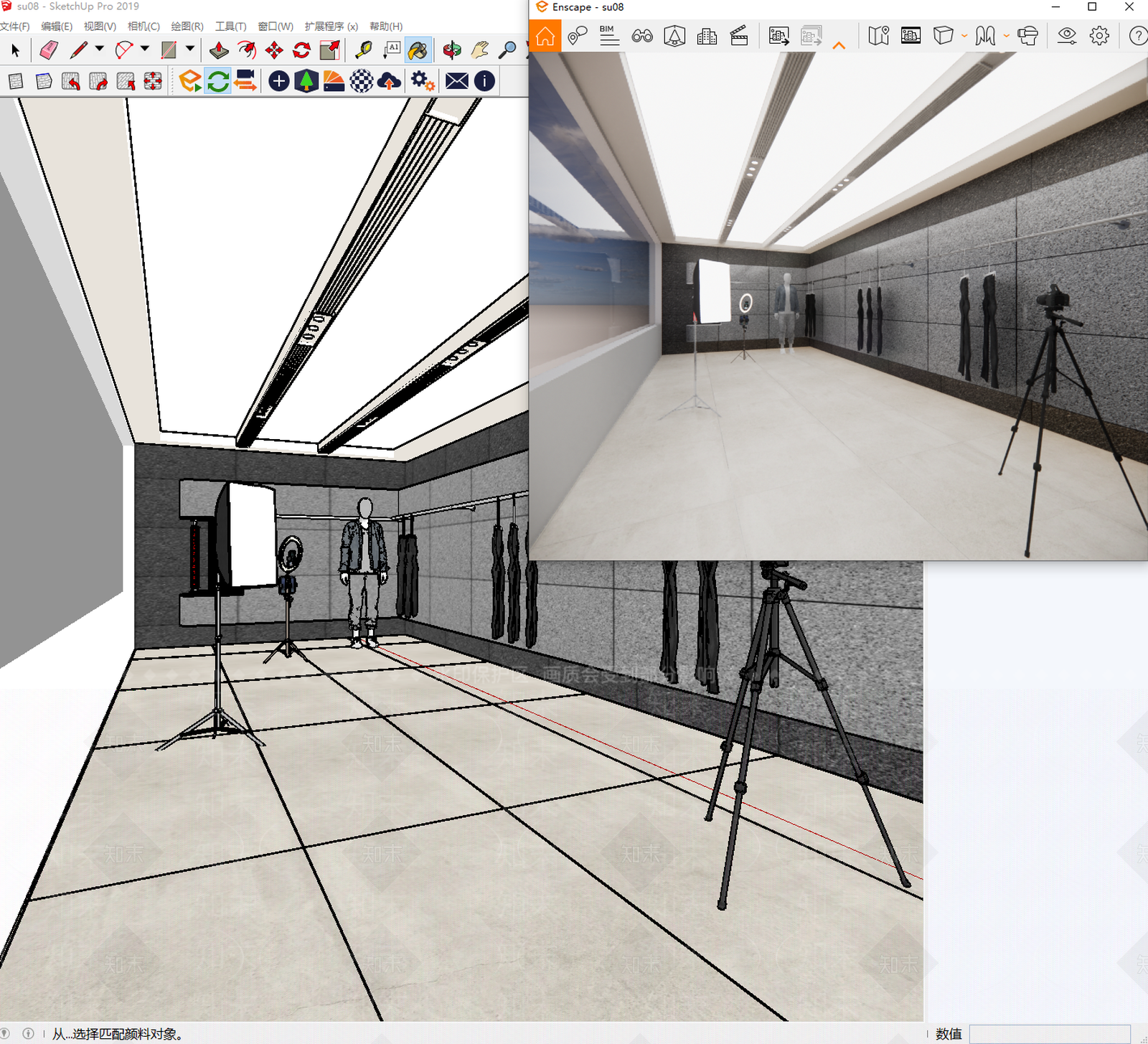Click the Zoom magnifier tool
The width and height of the screenshot is (1148, 1044).
click(507, 50)
